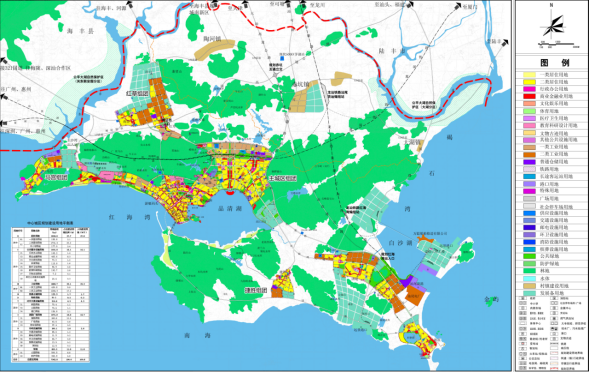Click the scale bar below the compass
Image resolution: width=589 pixels, height=372 pixels.
tap(560, 45)
